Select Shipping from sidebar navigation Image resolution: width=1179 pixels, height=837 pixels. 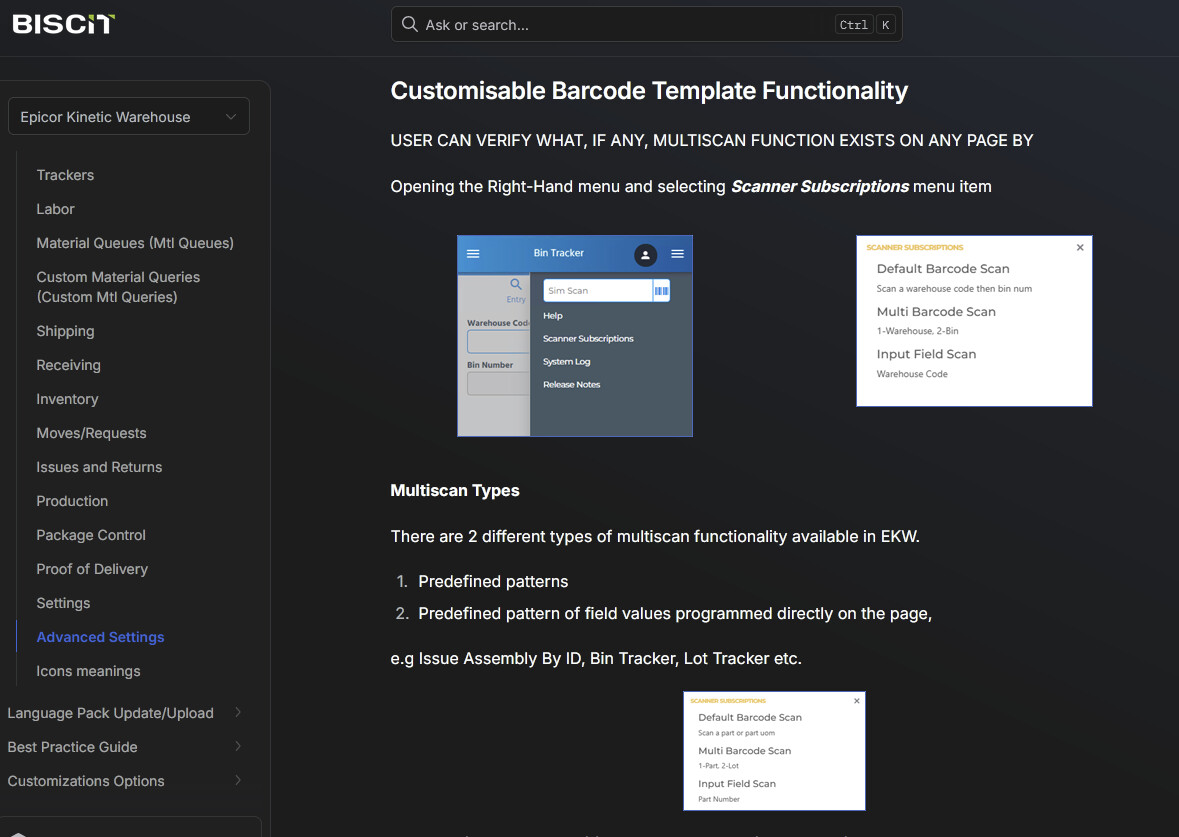tap(65, 331)
